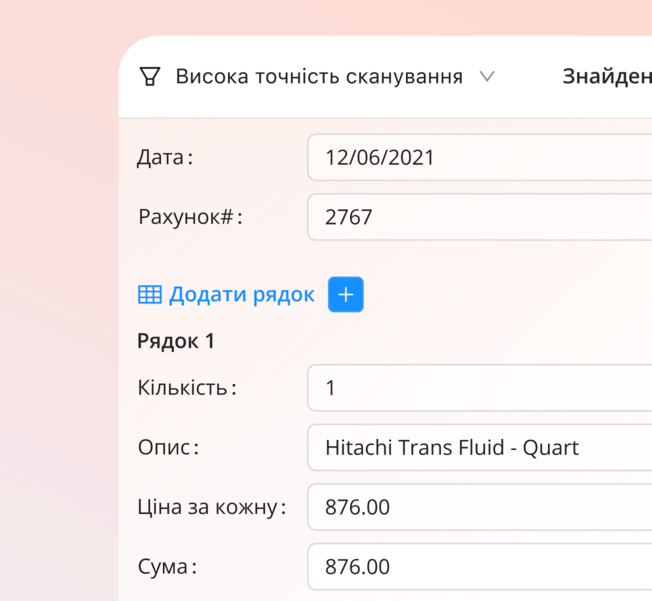652x601 pixels.
Task: Click the 'Рядок 1' heading
Action: (x=176, y=341)
